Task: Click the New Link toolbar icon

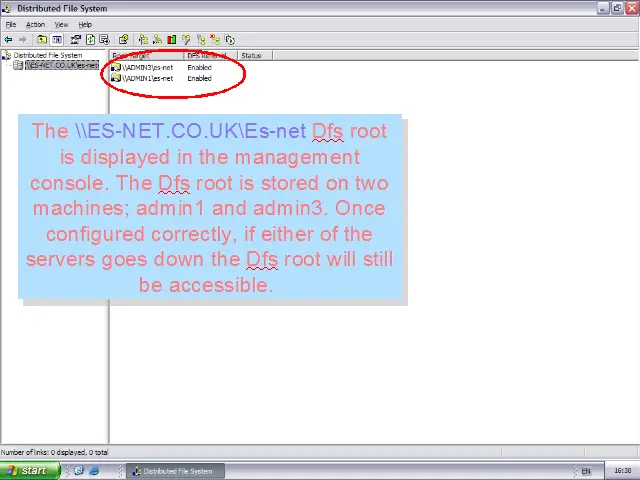Action: pos(200,40)
